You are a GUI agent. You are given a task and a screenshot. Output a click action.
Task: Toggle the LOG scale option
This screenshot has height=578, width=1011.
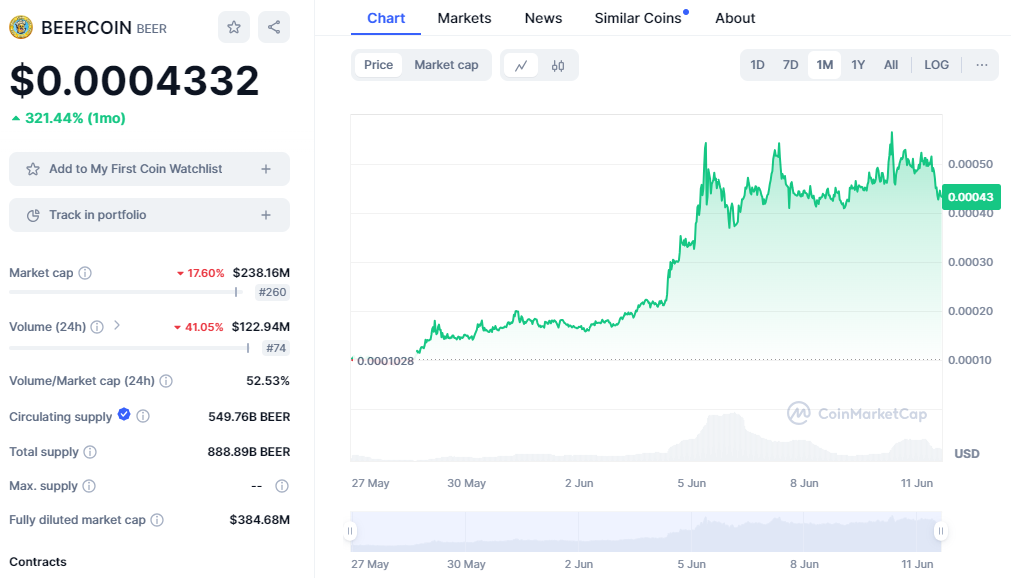coord(936,65)
